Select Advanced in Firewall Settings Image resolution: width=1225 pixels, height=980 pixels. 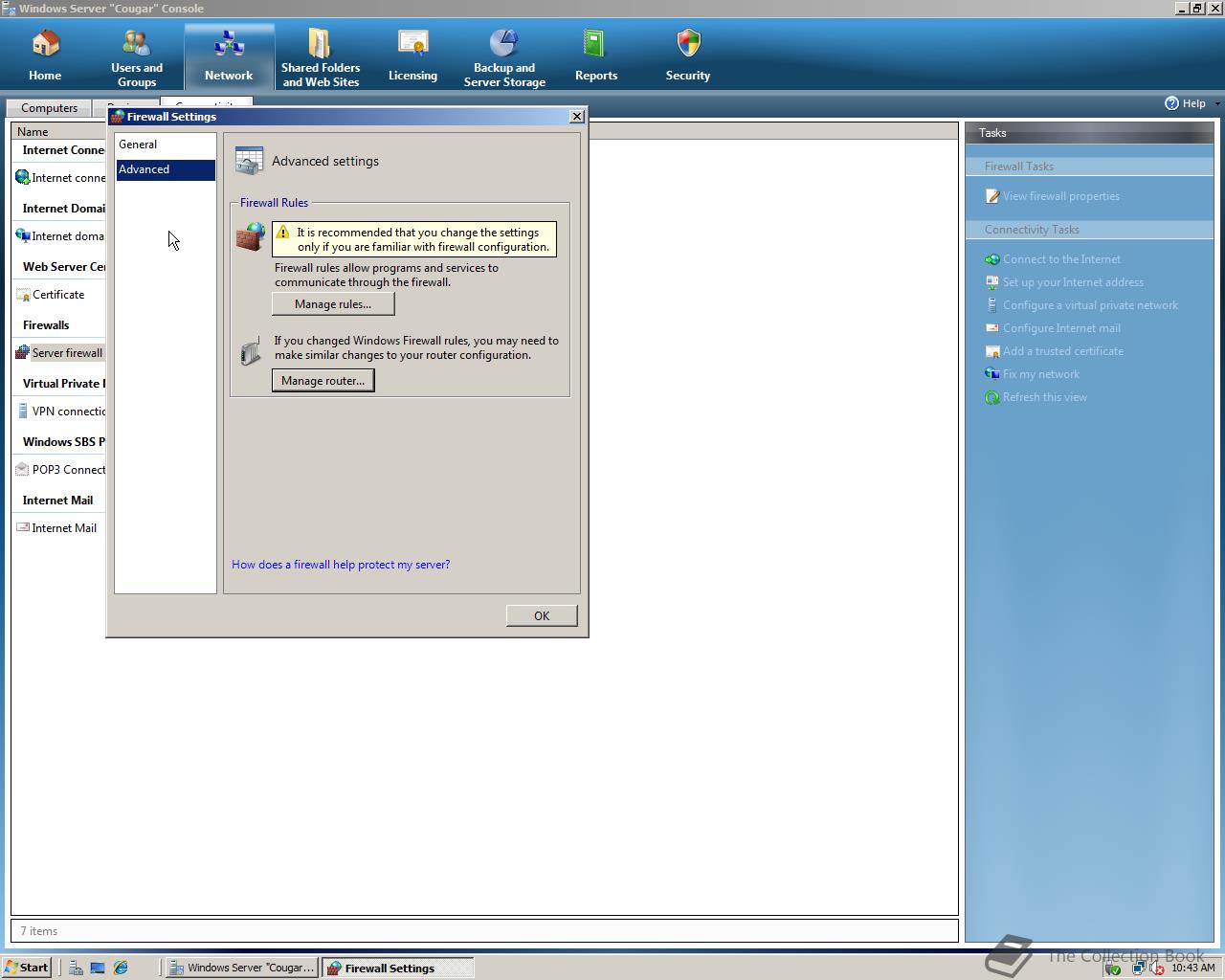(x=166, y=169)
